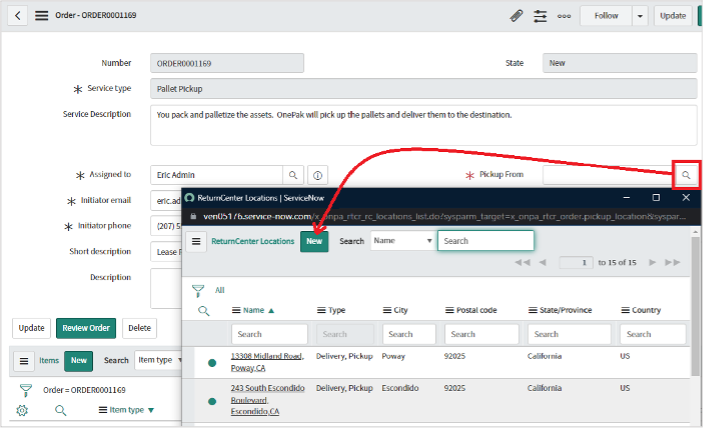
Task: Click the popup top Search box
Action: [486, 241]
